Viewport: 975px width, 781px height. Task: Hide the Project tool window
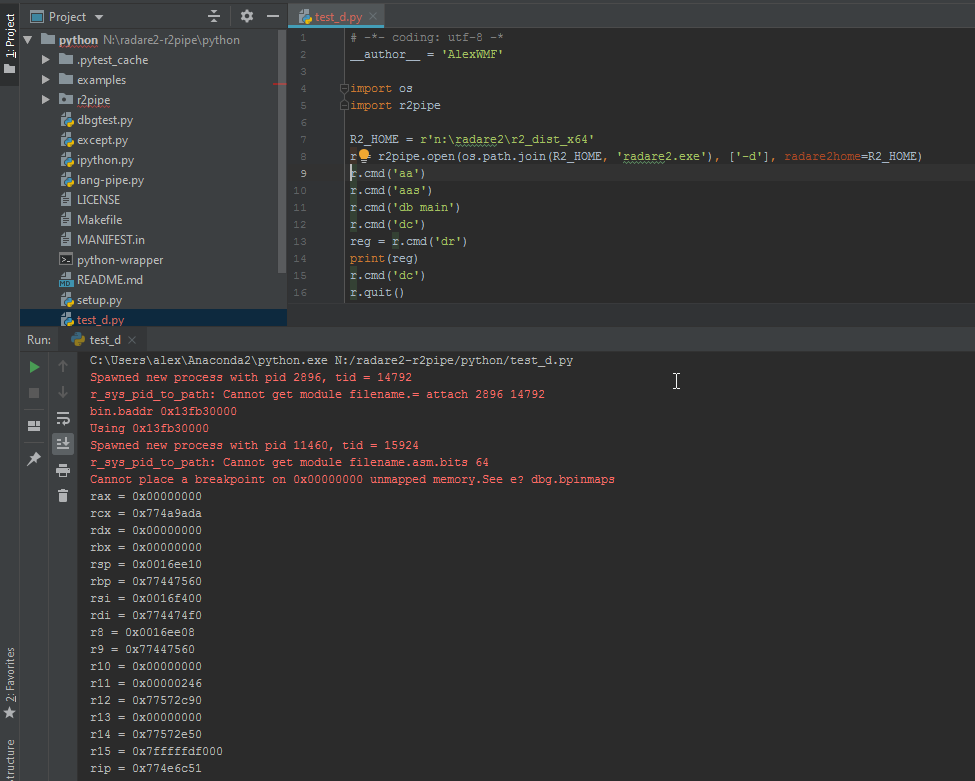click(271, 15)
